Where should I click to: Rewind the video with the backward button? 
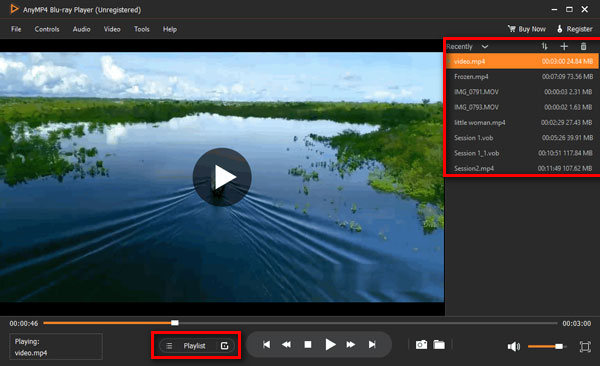[x=286, y=345]
